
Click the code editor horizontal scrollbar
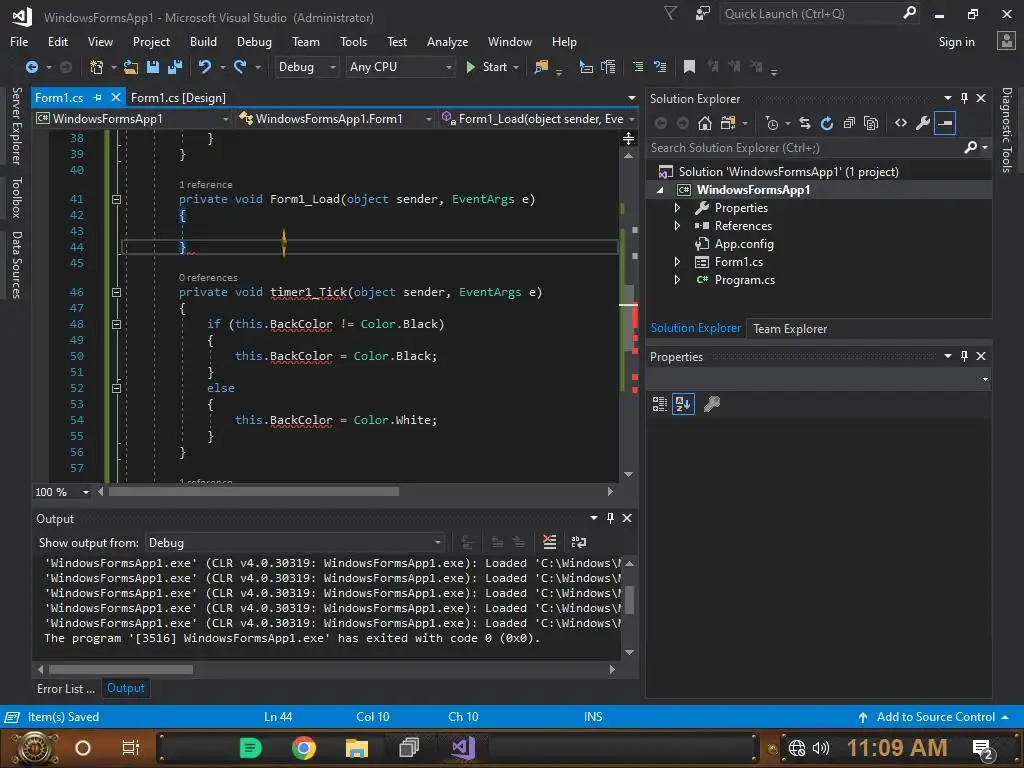point(254,492)
